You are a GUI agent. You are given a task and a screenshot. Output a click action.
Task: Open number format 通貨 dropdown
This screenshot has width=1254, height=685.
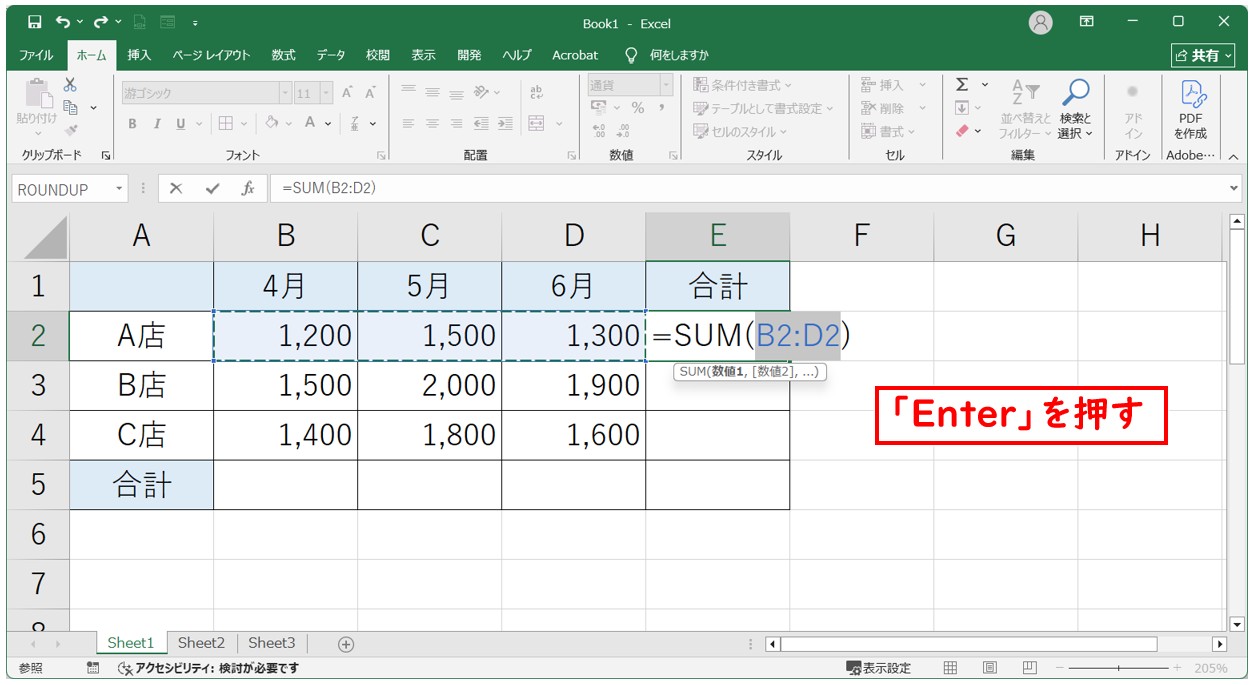(x=666, y=85)
